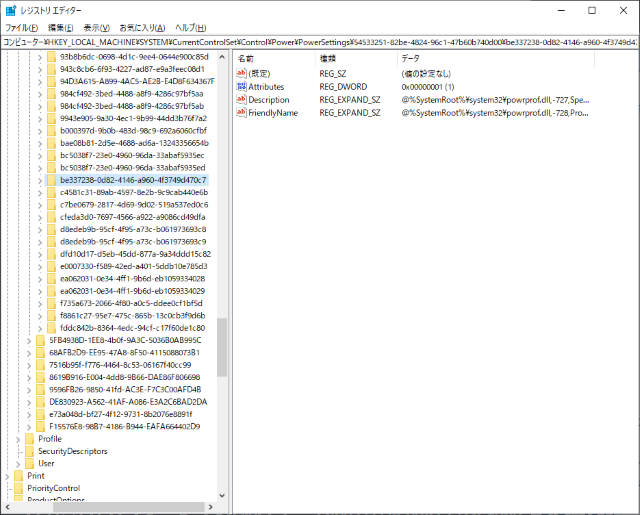Click the Attributes DWORD value icon
640x515 pixels.
240,87
